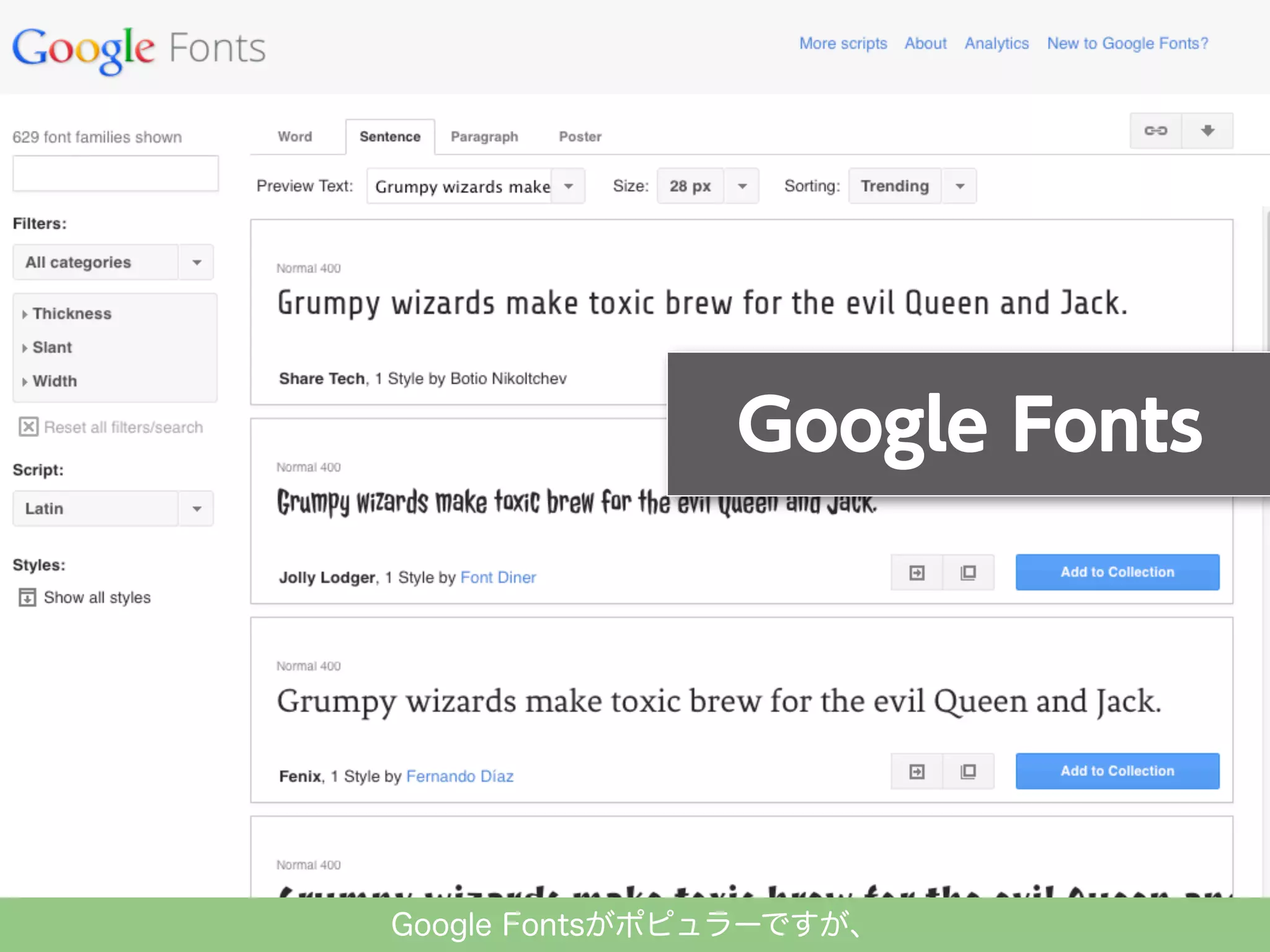The width and height of the screenshot is (1270, 952).
Task: Open Jolly Lodger pop-out window icon
Action: pyautogui.click(x=968, y=572)
